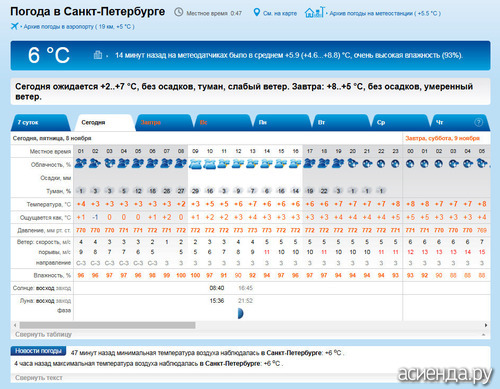
Task: Click the cloudiness icon for hour 15
Action: [281, 163]
